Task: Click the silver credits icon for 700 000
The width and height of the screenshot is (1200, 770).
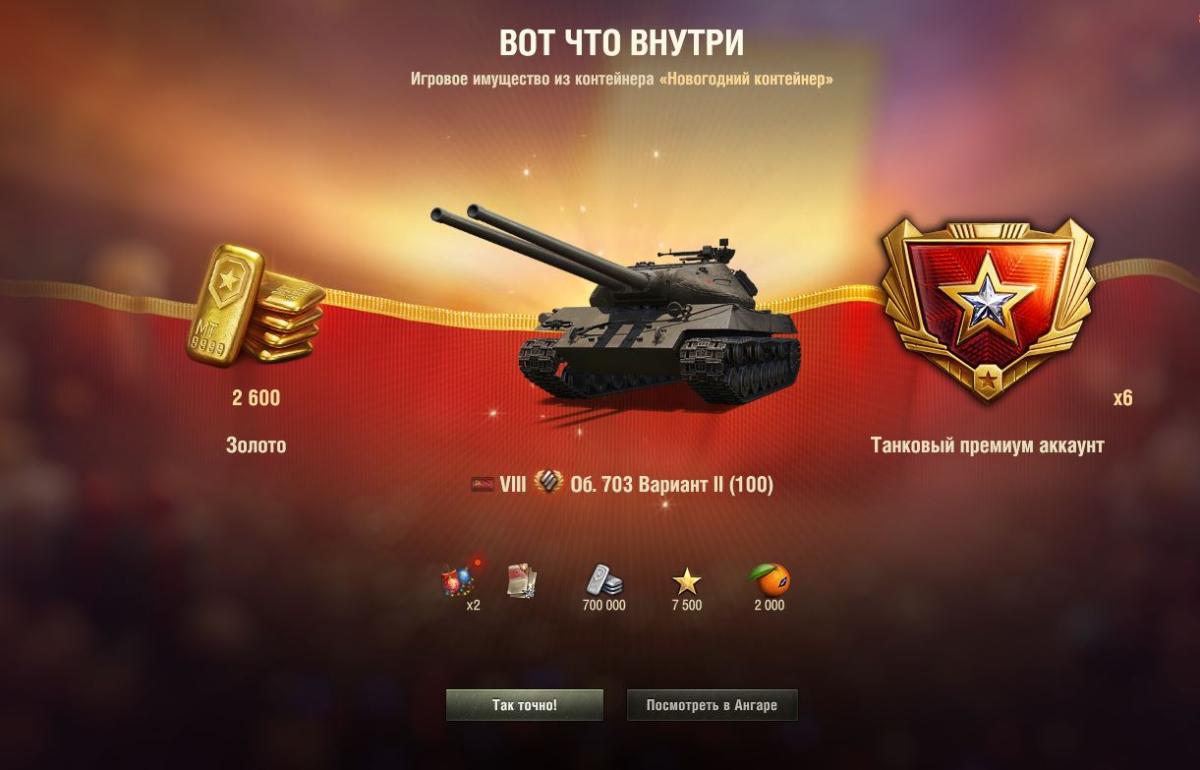Action: 604,580
